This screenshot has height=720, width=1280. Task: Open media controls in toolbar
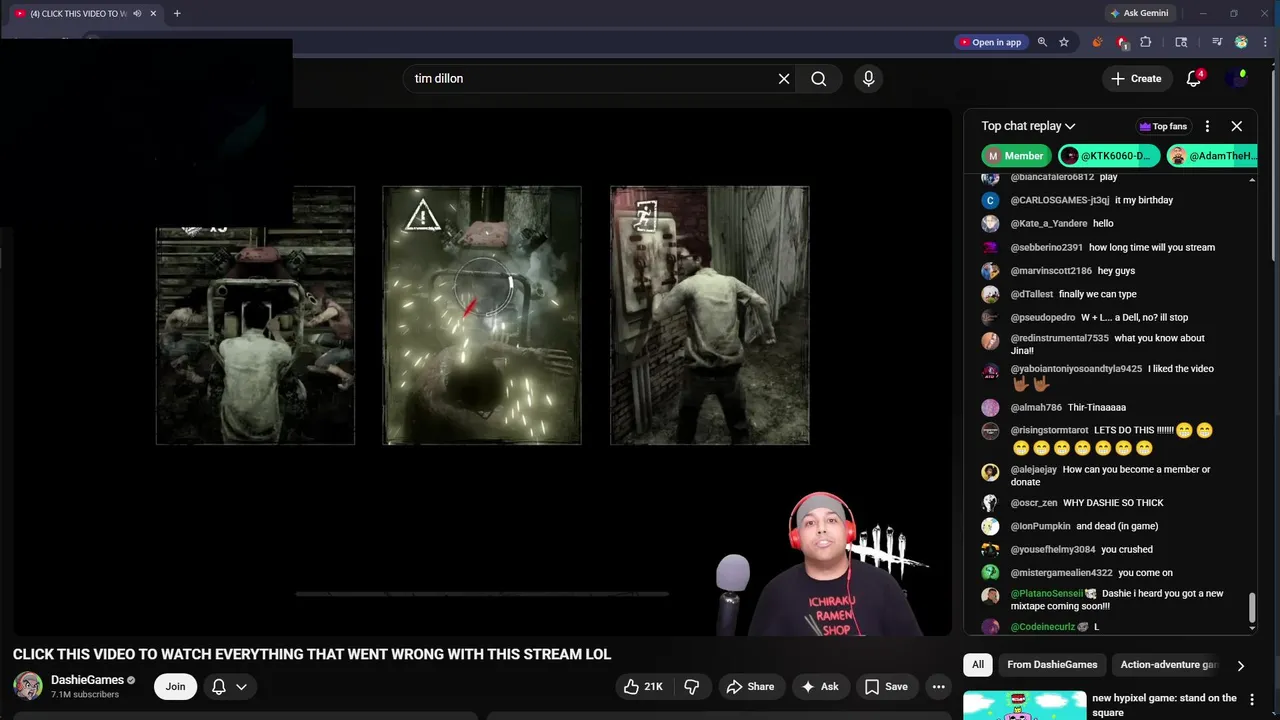(x=1217, y=42)
